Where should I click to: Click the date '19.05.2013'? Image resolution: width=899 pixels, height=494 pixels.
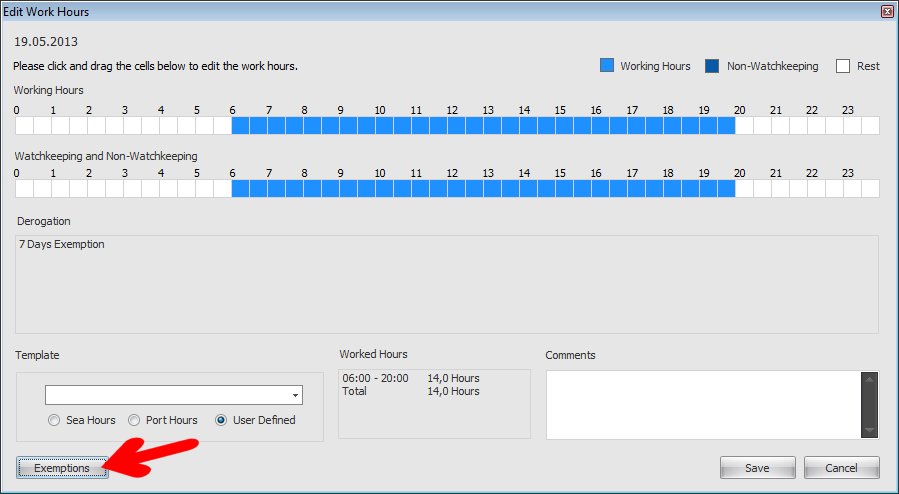point(46,41)
